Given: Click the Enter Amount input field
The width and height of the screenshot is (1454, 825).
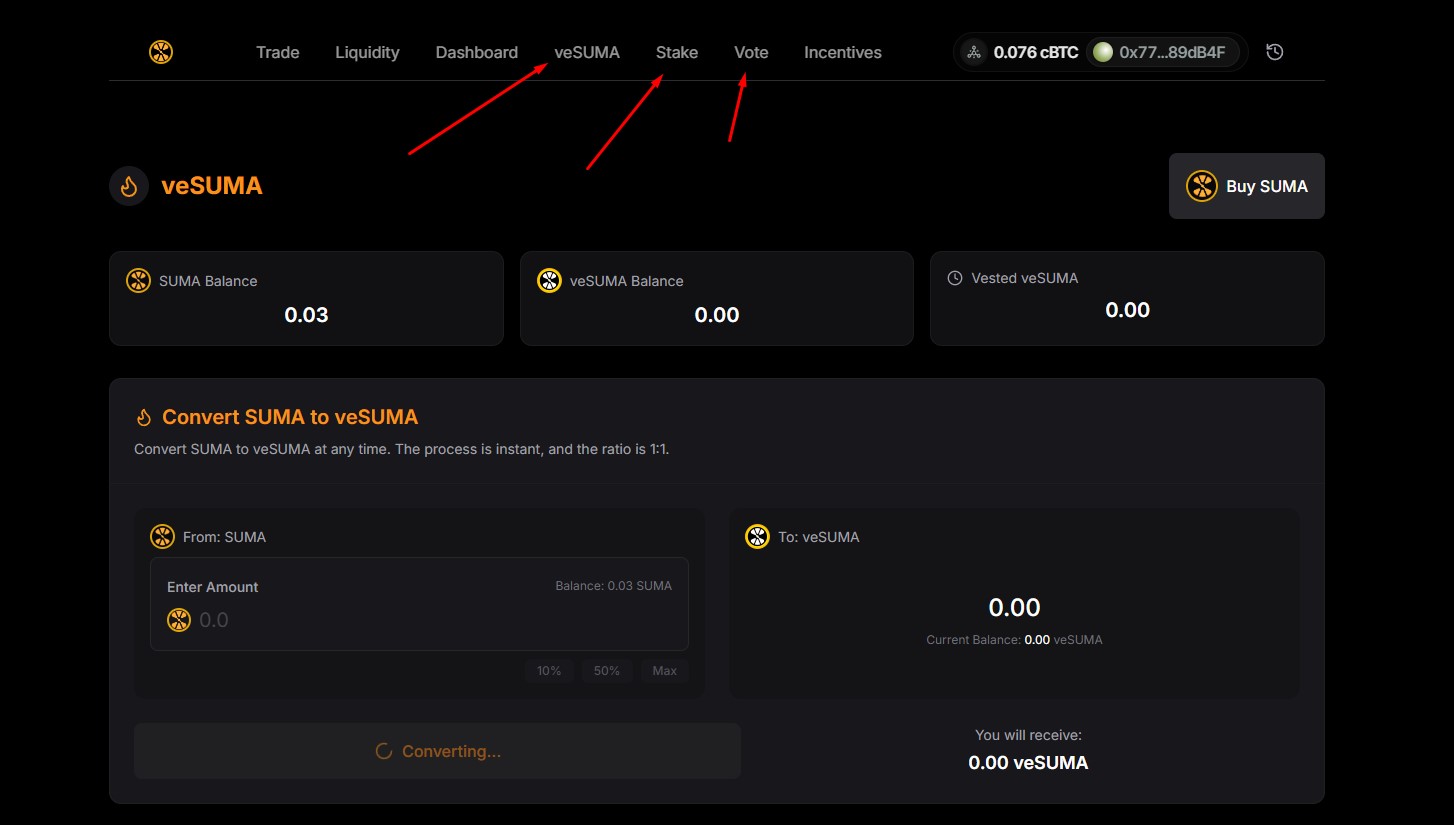Looking at the screenshot, I should click(x=419, y=604).
